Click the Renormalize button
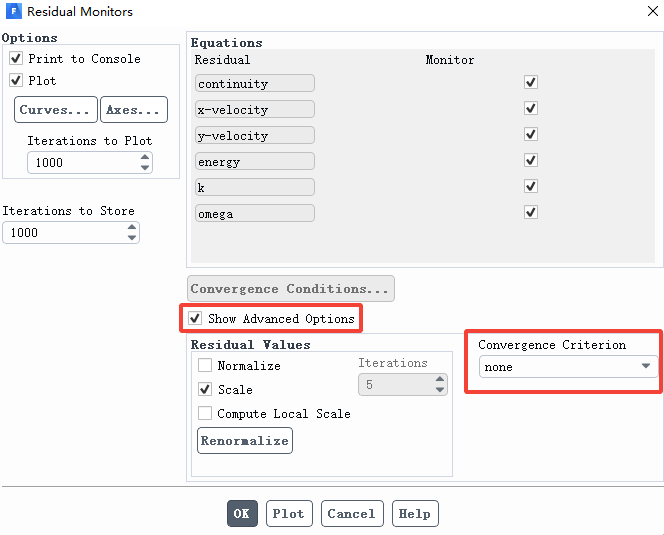This screenshot has width=664, height=535. pos(245,441)
